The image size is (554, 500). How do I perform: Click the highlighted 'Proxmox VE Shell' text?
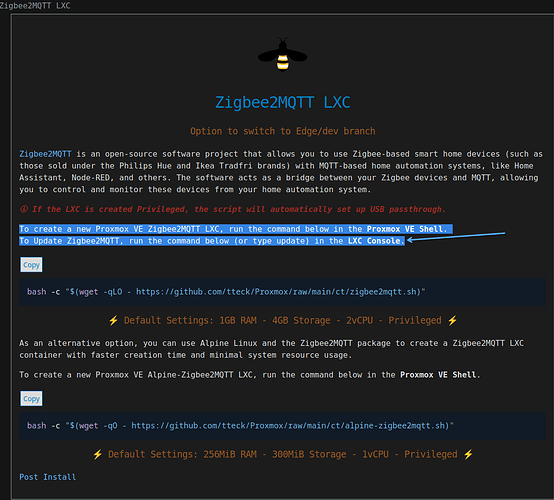(405, 229)
